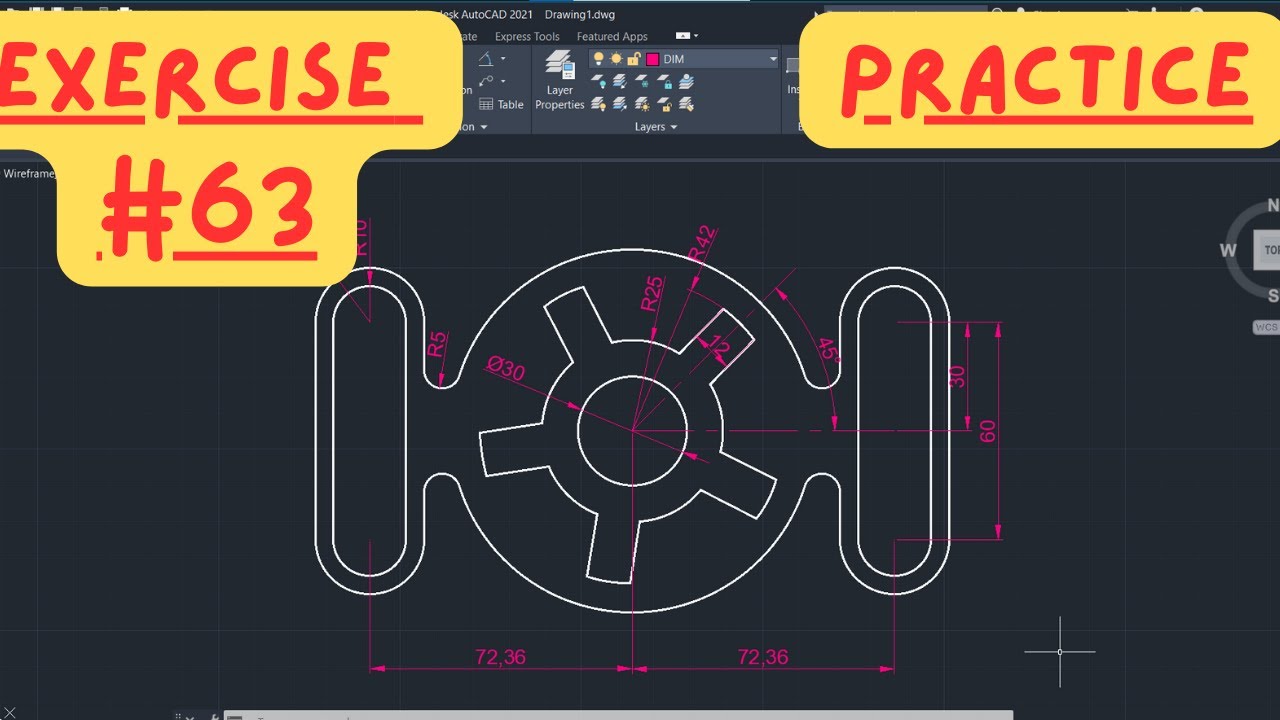Image resolution: width=1280 pixels, height=720 pixels.
Task: Open the dimension type dropdown arrow
Action: pyautogui.click(x=503, y=59)
